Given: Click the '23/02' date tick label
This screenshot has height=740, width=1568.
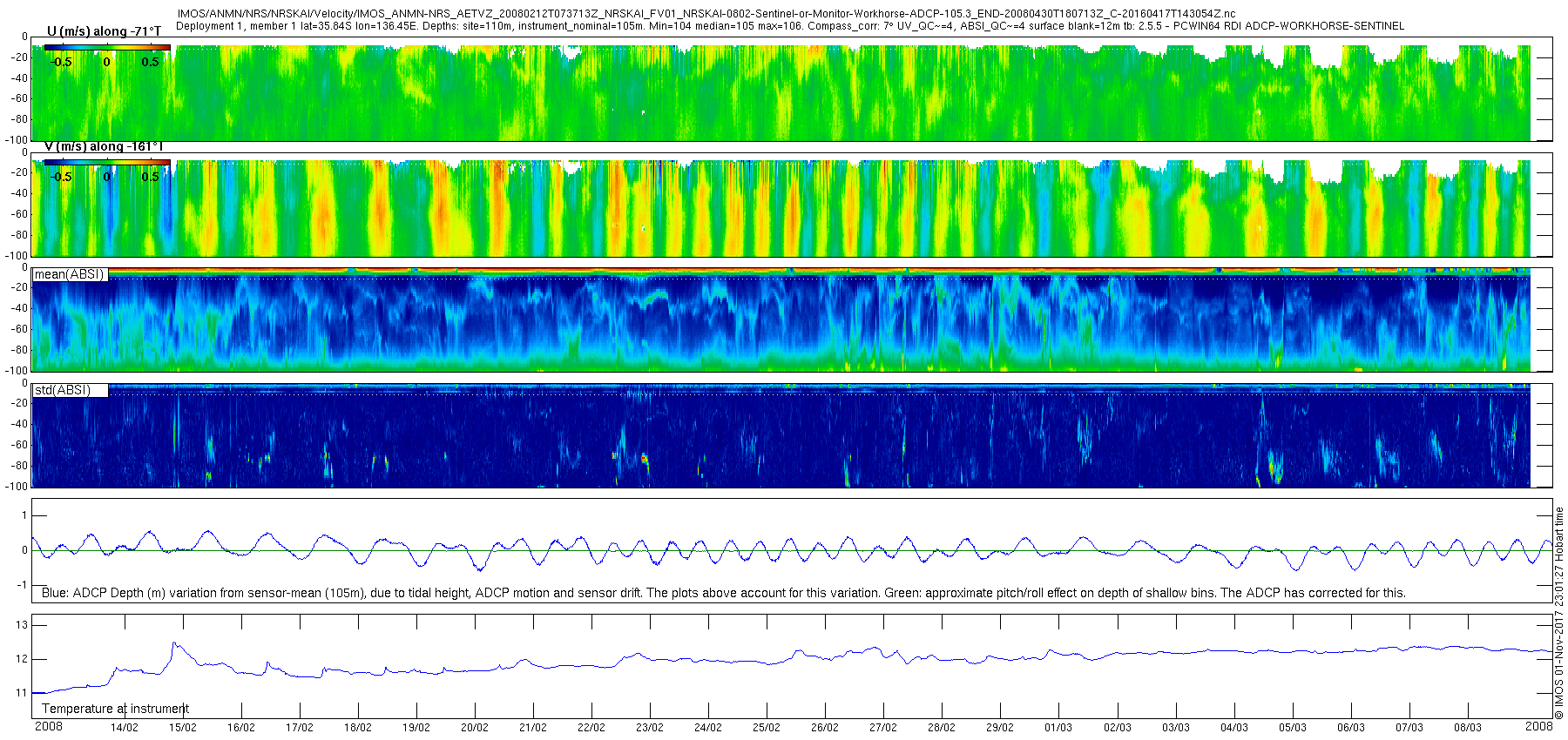Looking at the screenshot, I should pos(650,728).
